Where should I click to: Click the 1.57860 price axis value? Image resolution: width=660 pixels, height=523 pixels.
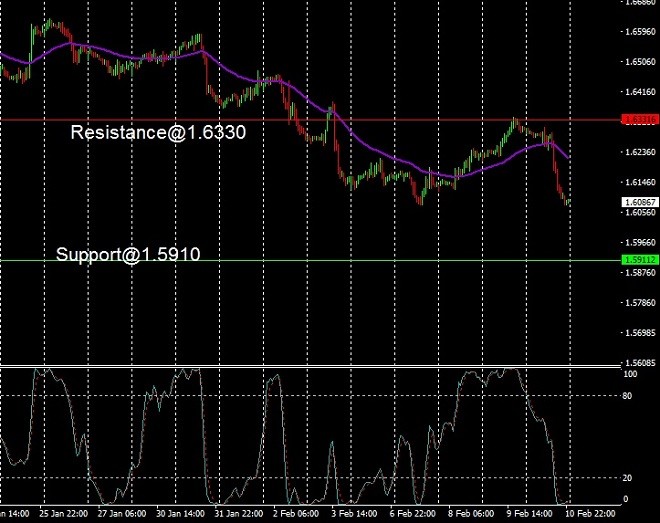pos(640,303)
